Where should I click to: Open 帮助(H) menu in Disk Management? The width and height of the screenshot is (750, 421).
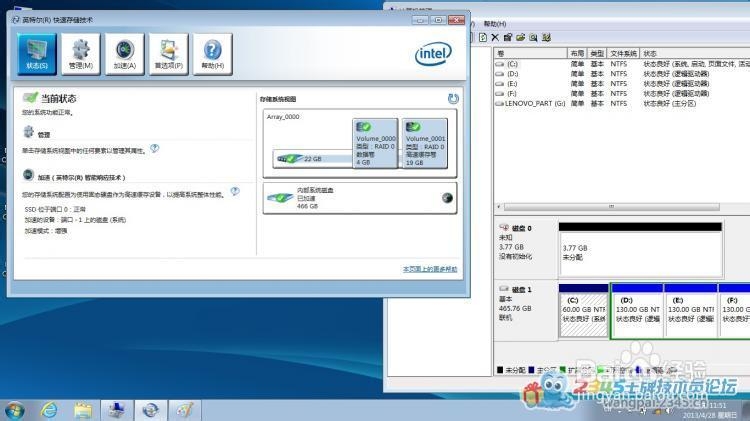(495, 23)
